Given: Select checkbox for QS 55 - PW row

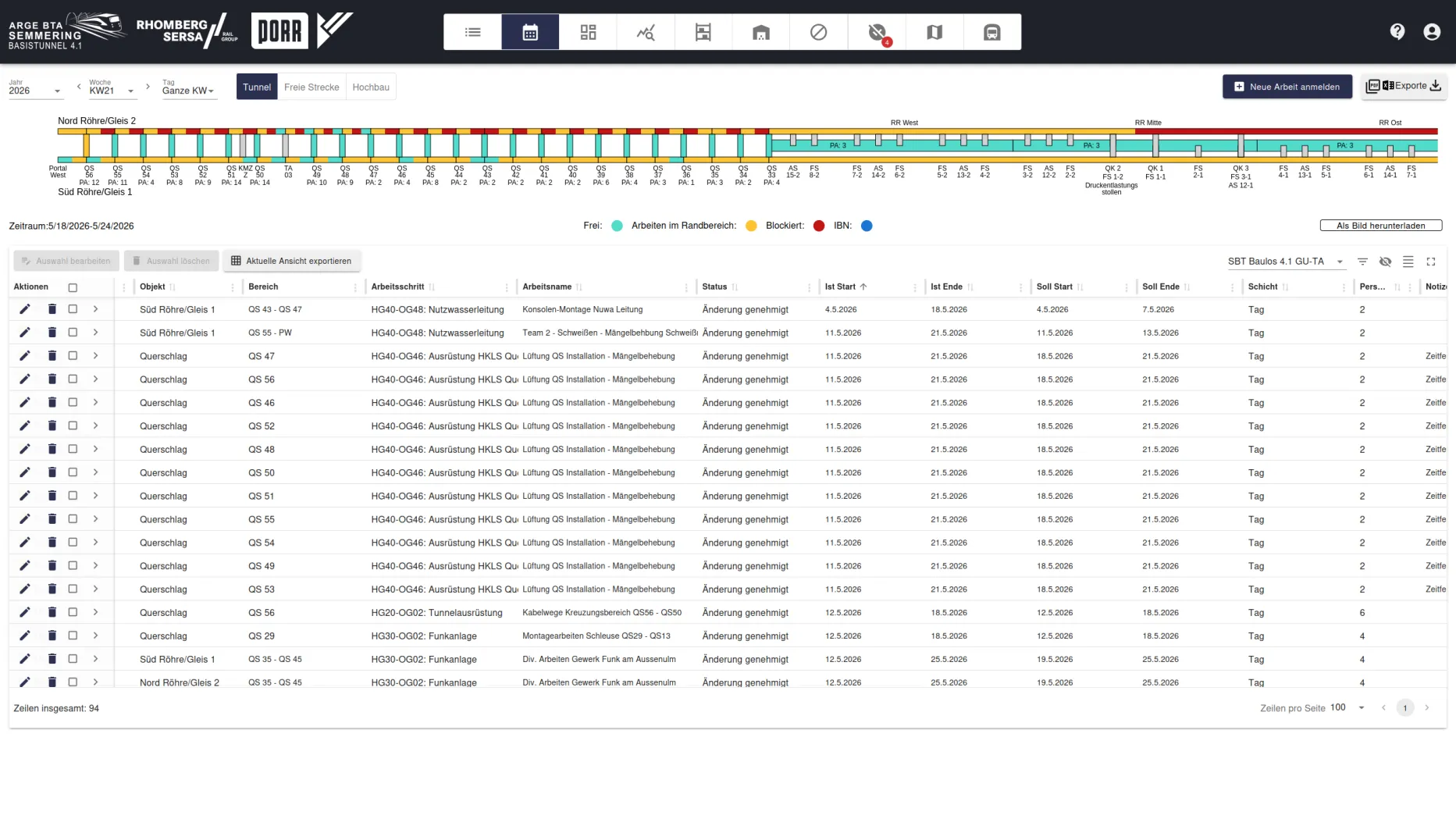Looking at the screenshot, I should coord(73,333).
